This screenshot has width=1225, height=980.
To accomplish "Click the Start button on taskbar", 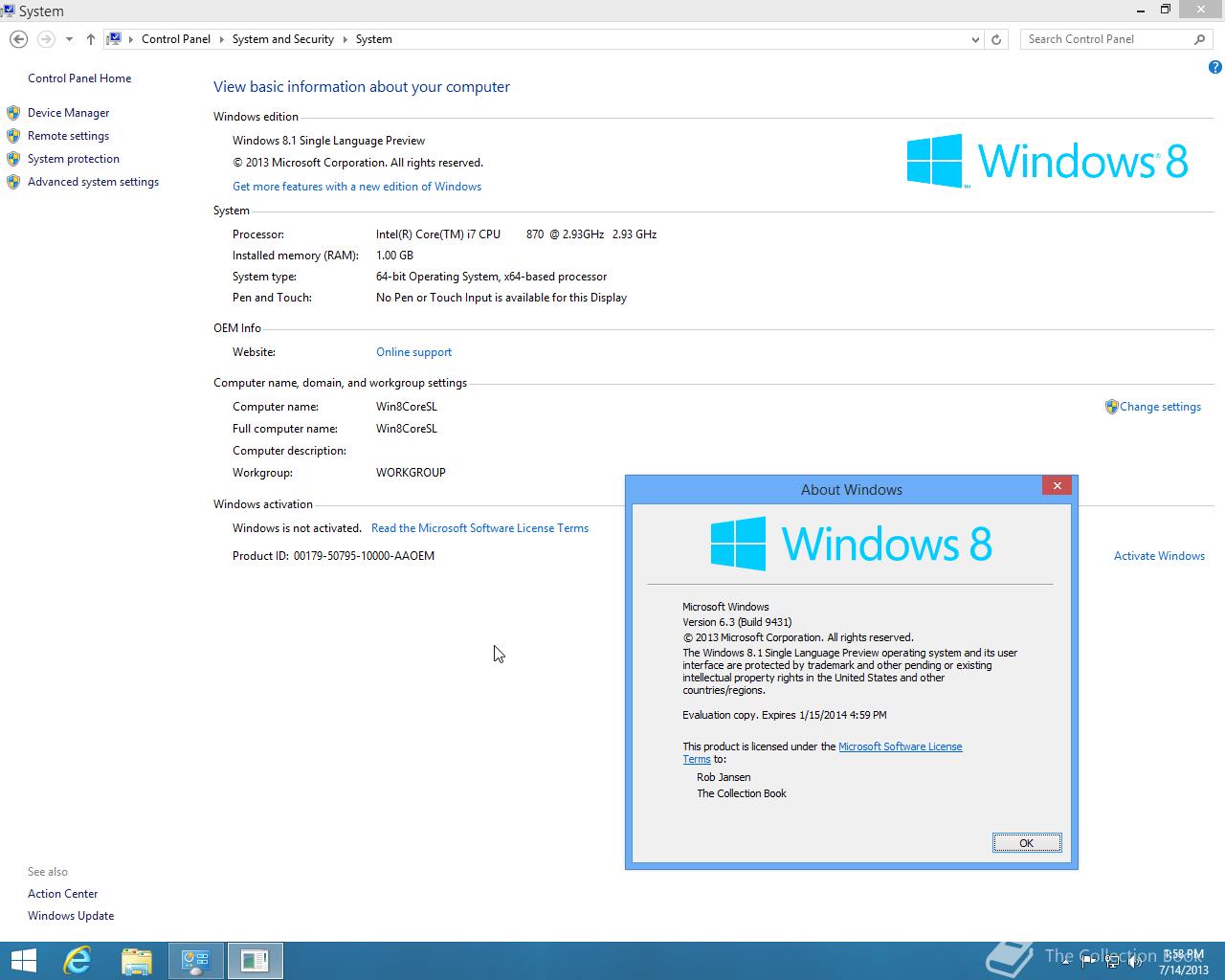I will click(23, 961).
